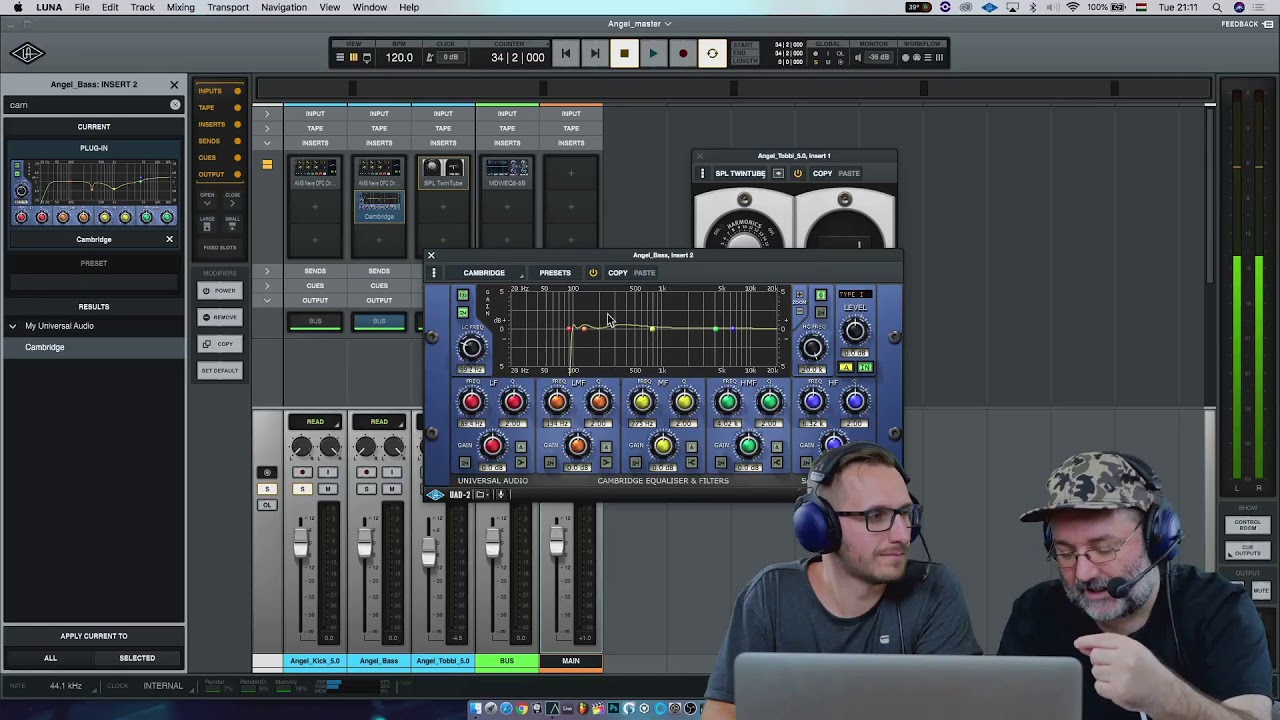Click COPY in the Cambridge plug-in header
Viewport: 1280px width, 720px height.
coord(618,273)
